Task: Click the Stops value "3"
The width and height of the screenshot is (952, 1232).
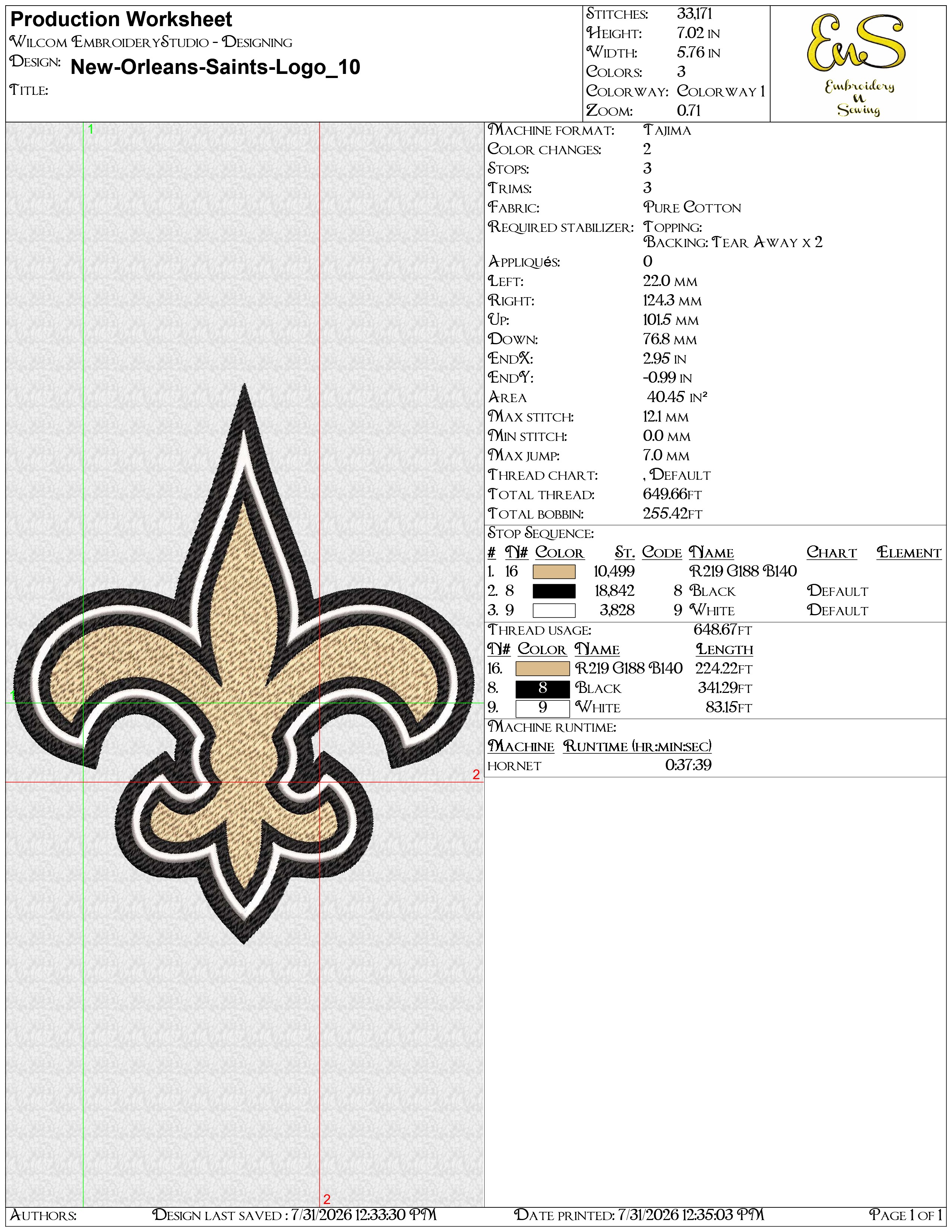Action: [x=647, y=169]
